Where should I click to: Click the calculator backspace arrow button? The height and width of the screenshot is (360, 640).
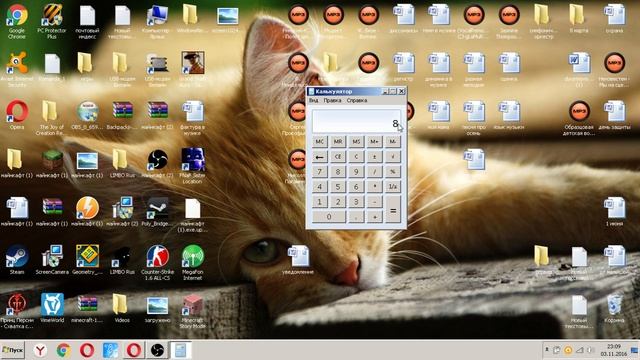(320, 157)
